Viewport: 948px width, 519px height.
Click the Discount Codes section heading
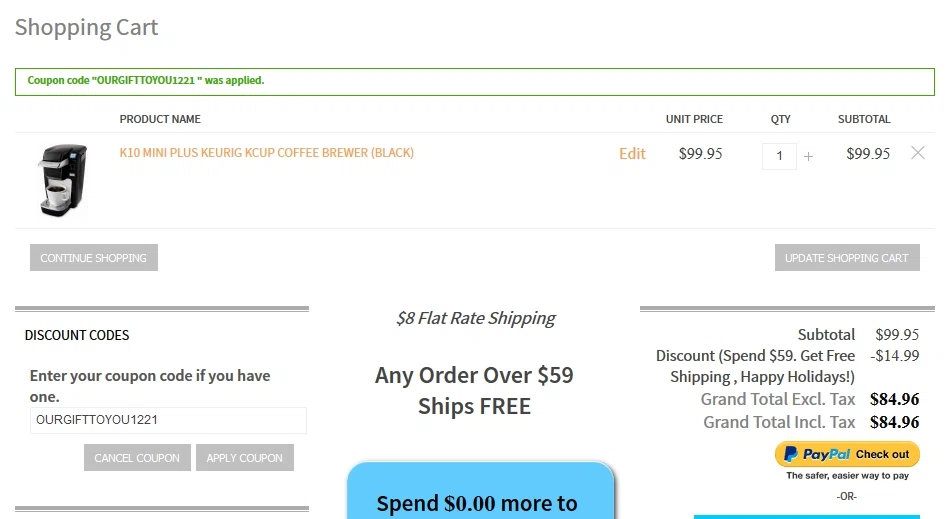77,335
